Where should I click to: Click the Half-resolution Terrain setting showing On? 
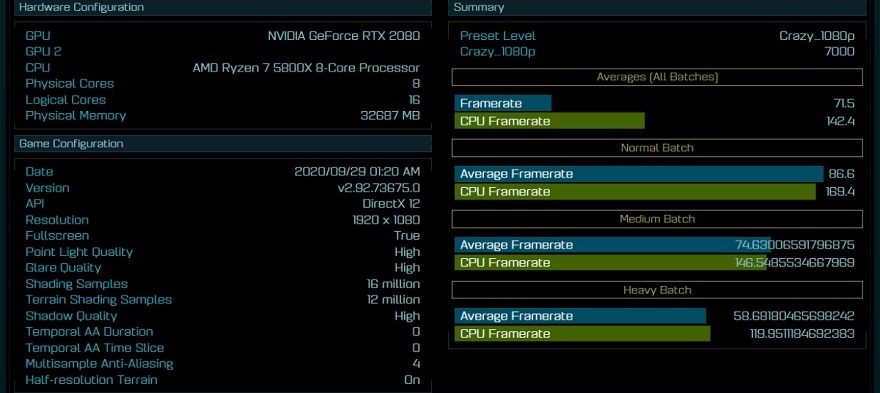point(223,380)
